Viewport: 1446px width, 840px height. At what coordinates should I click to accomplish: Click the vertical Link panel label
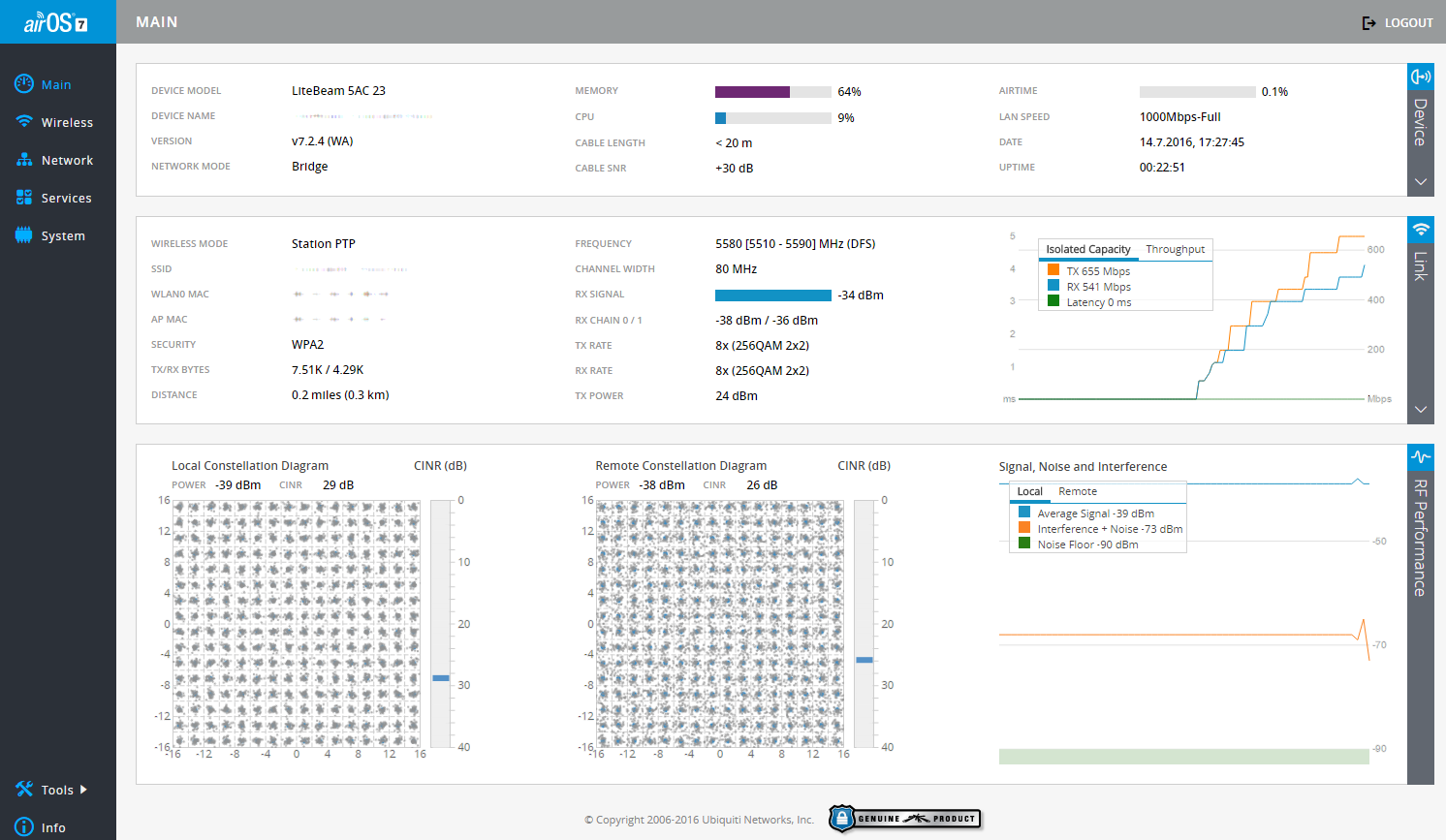click(x=1420, y=265)
